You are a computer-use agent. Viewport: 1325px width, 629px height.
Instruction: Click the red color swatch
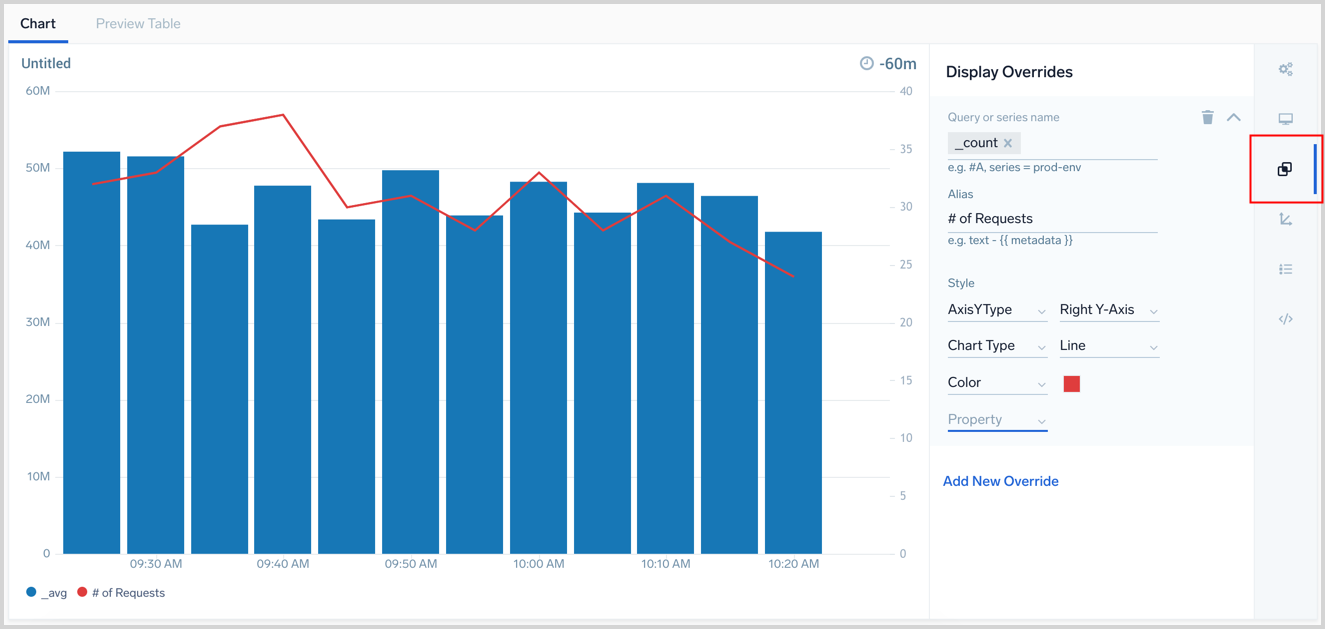pos(1071,384)
